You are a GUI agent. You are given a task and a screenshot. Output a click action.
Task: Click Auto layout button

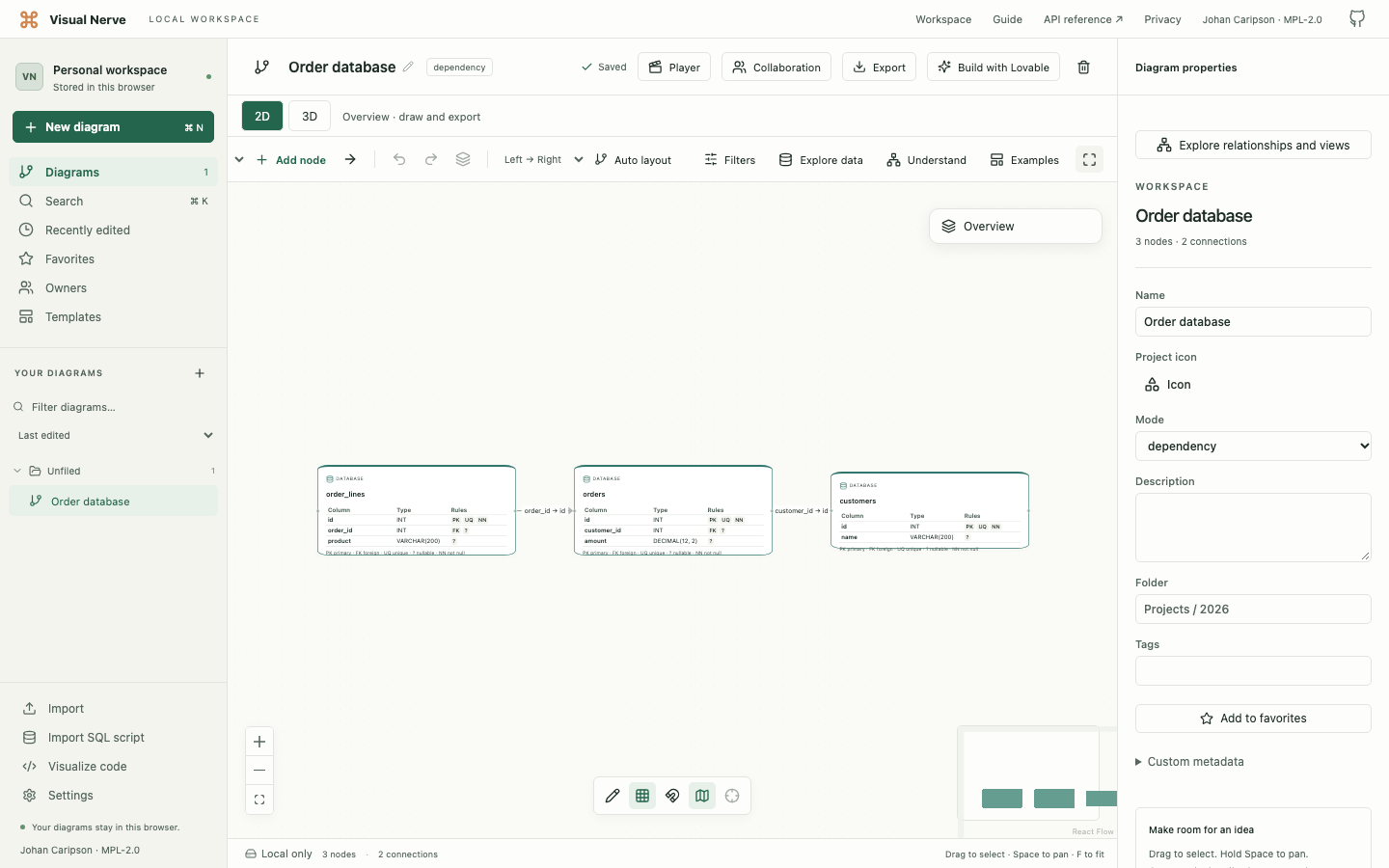634,160
